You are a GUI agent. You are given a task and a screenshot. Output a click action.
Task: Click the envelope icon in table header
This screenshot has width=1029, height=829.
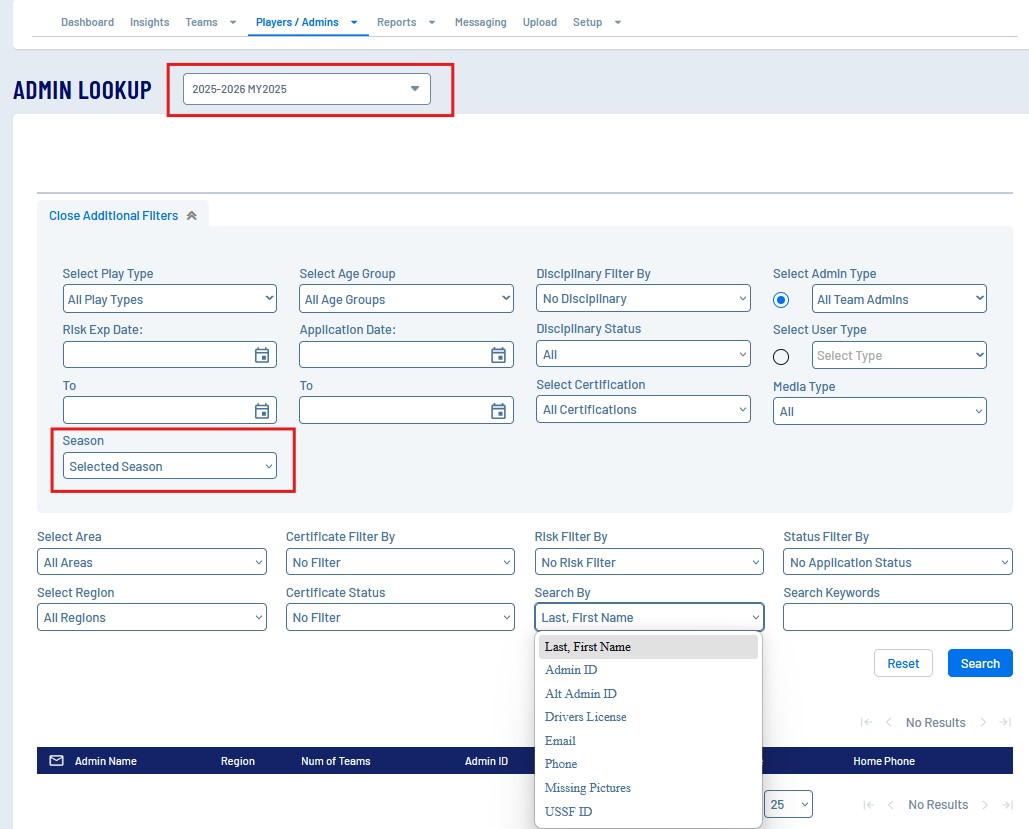point(57,761)
